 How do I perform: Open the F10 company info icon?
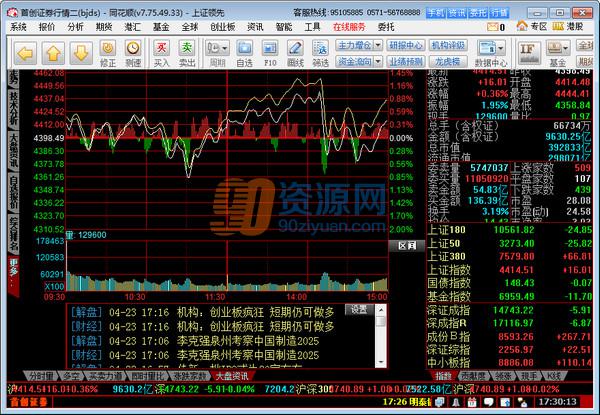point(270,54)
